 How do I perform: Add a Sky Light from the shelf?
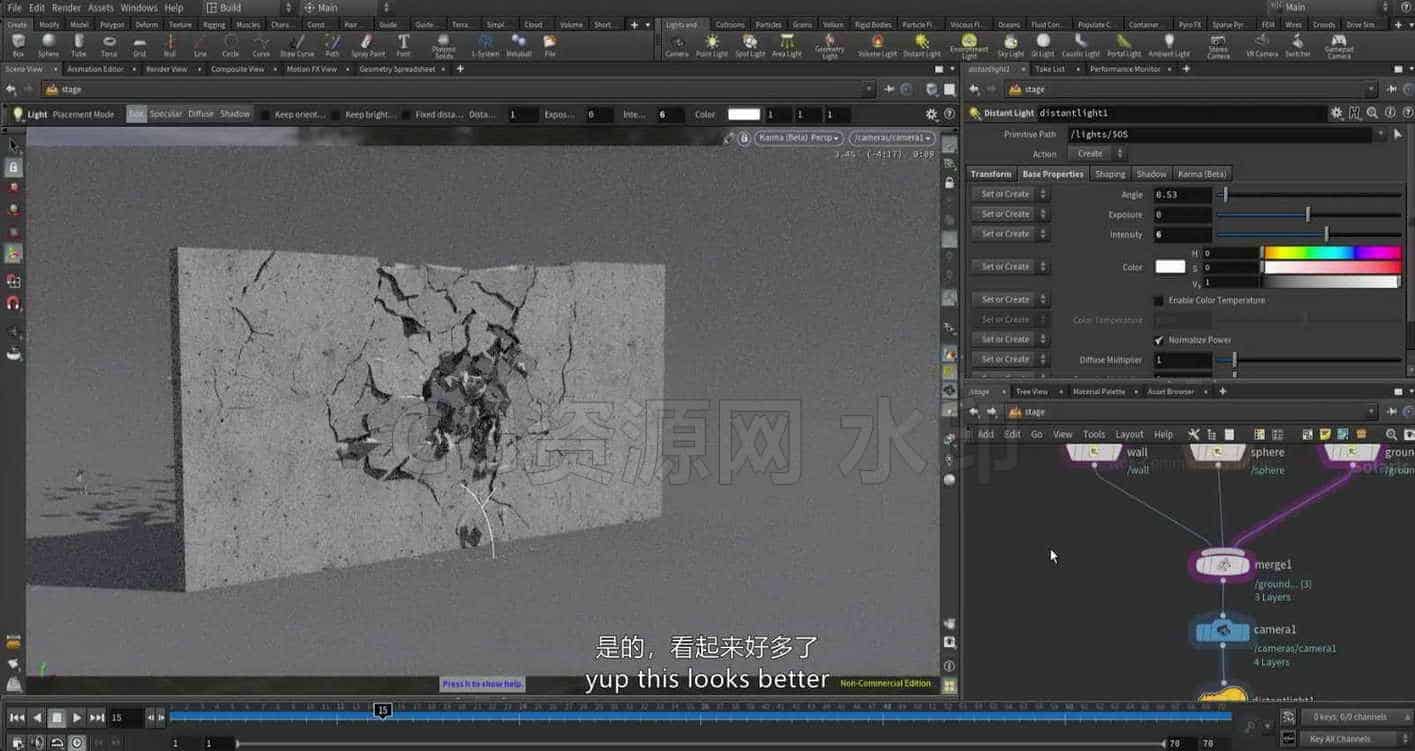[1011, 45]
